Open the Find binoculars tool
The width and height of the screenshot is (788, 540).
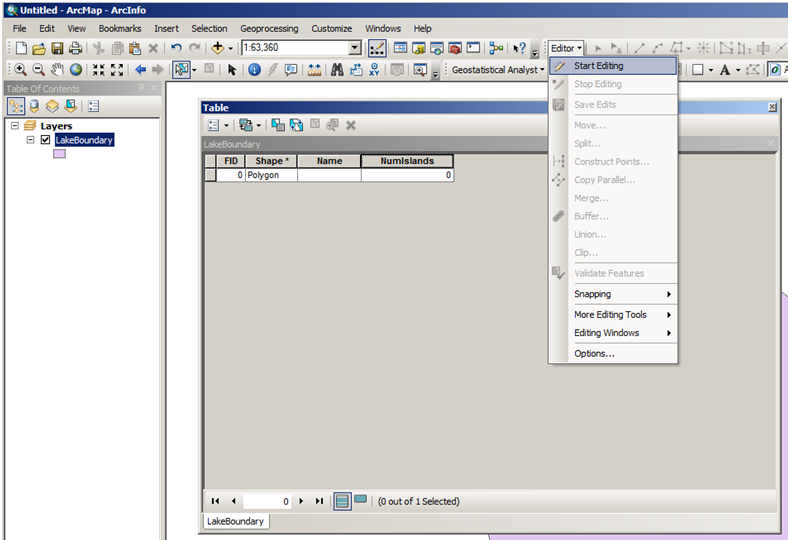(x=337, y=70)
